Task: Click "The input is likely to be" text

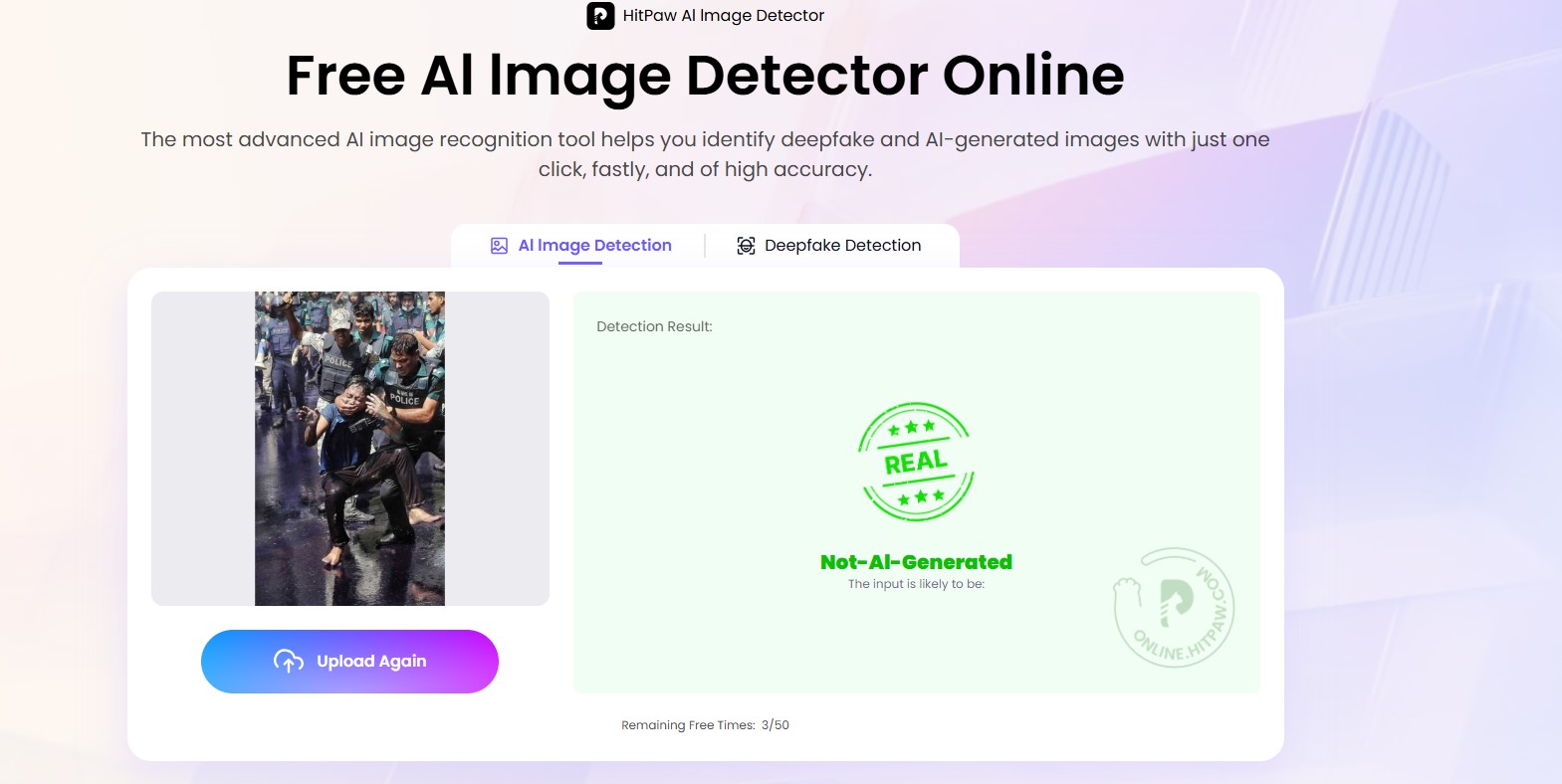Action: 916,584
